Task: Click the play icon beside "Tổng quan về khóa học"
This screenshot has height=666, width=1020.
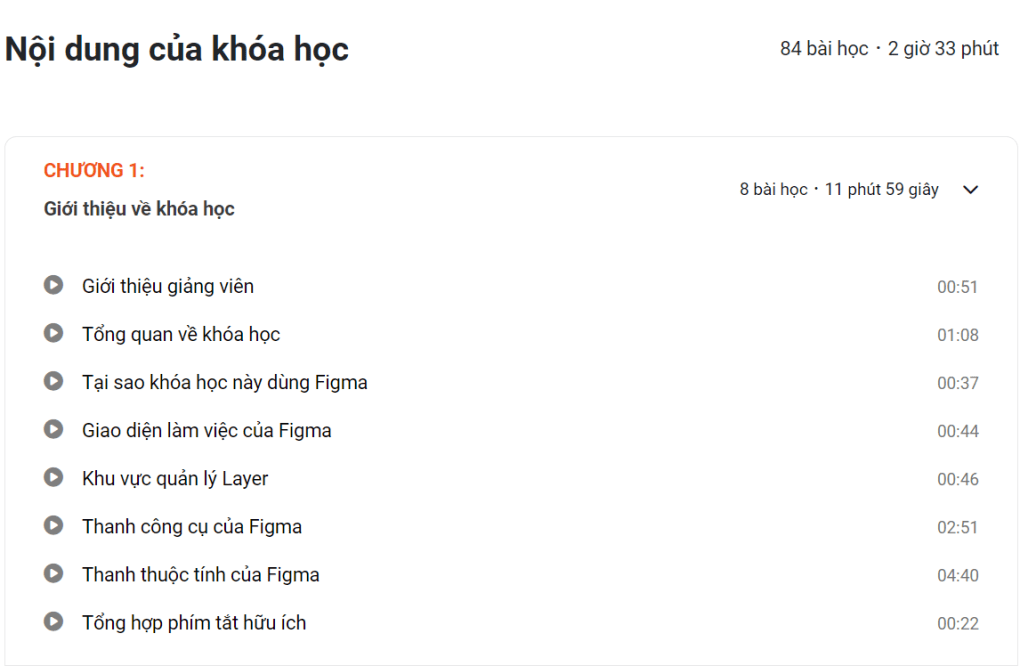Action: pyautogui.click(x=53, y=333)
